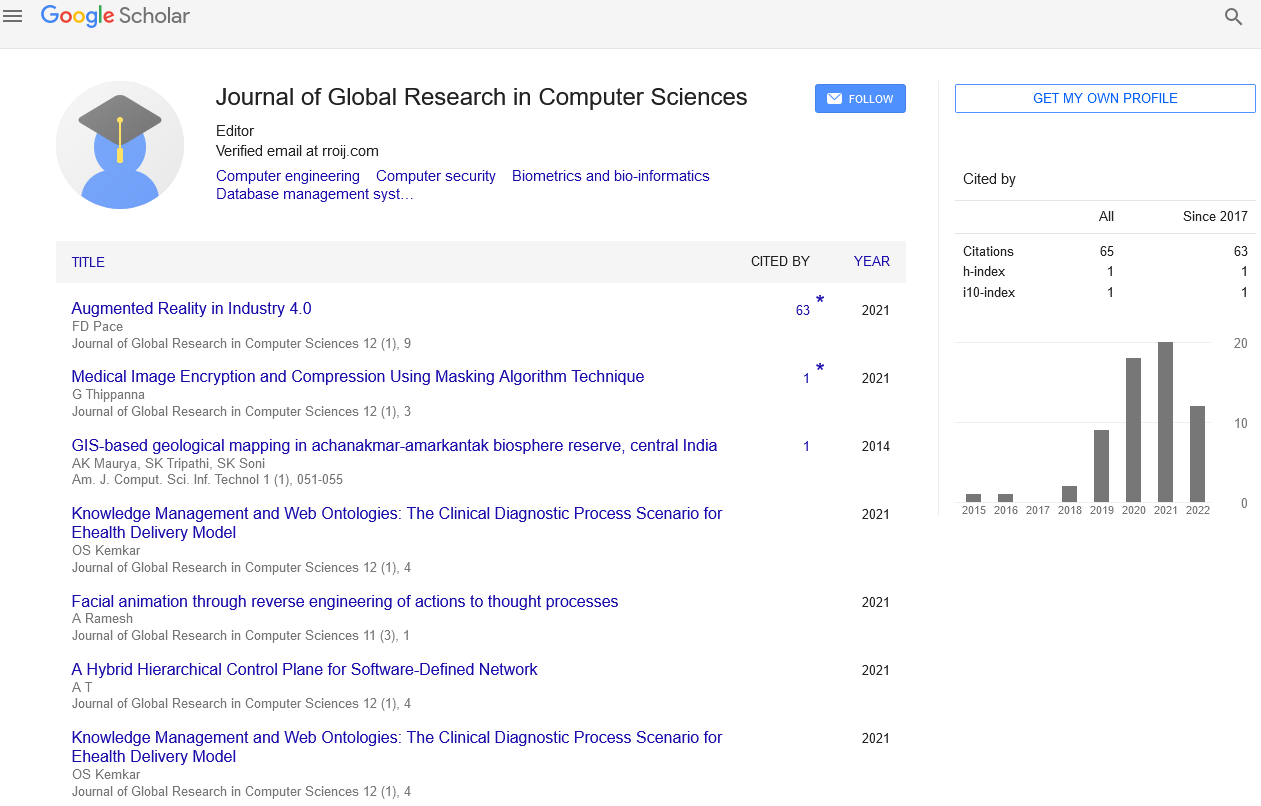Click the 2018 bar in the citations chart

1070,494
